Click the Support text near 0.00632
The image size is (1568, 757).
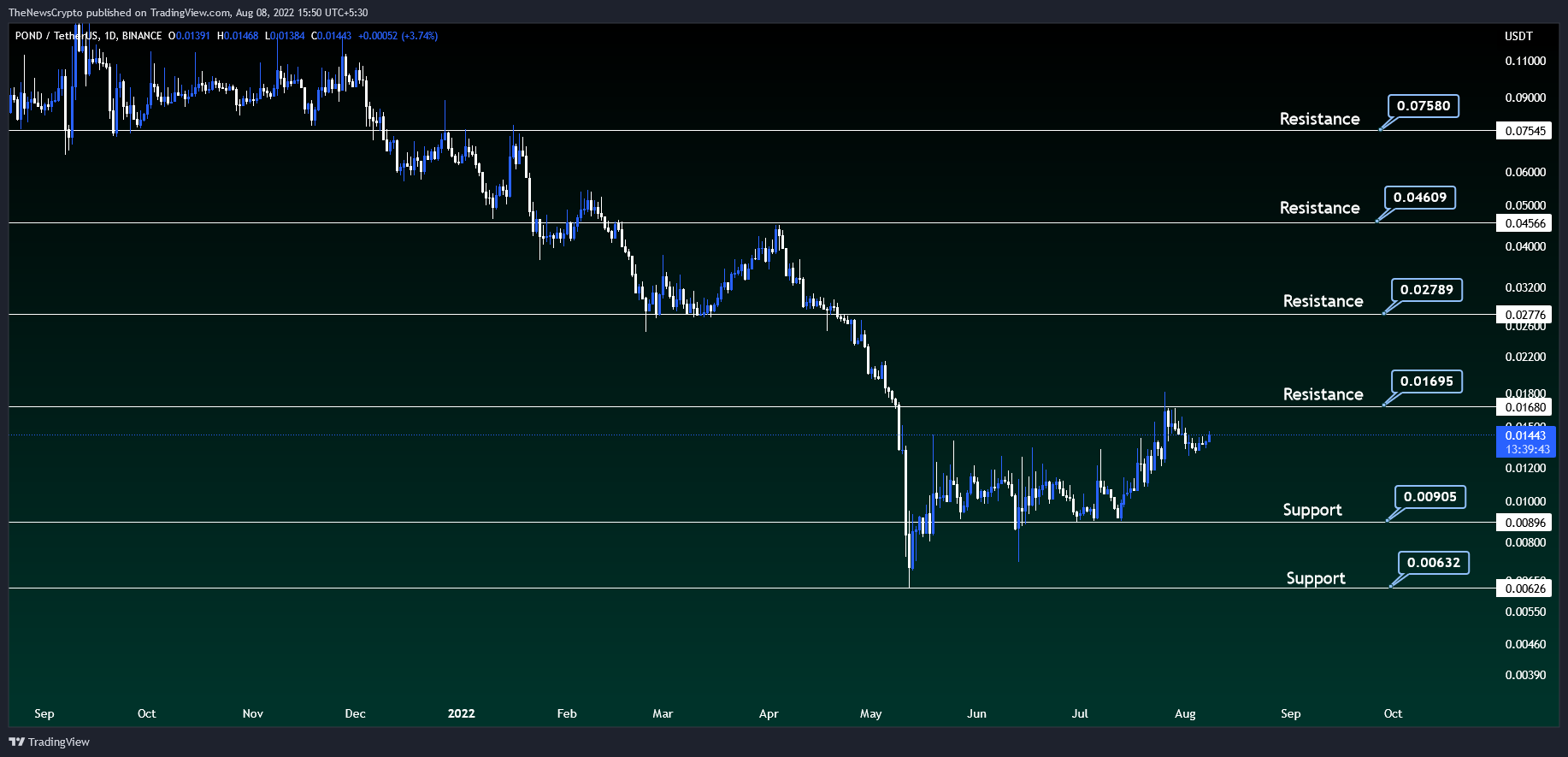click(x=1316, y=578)
